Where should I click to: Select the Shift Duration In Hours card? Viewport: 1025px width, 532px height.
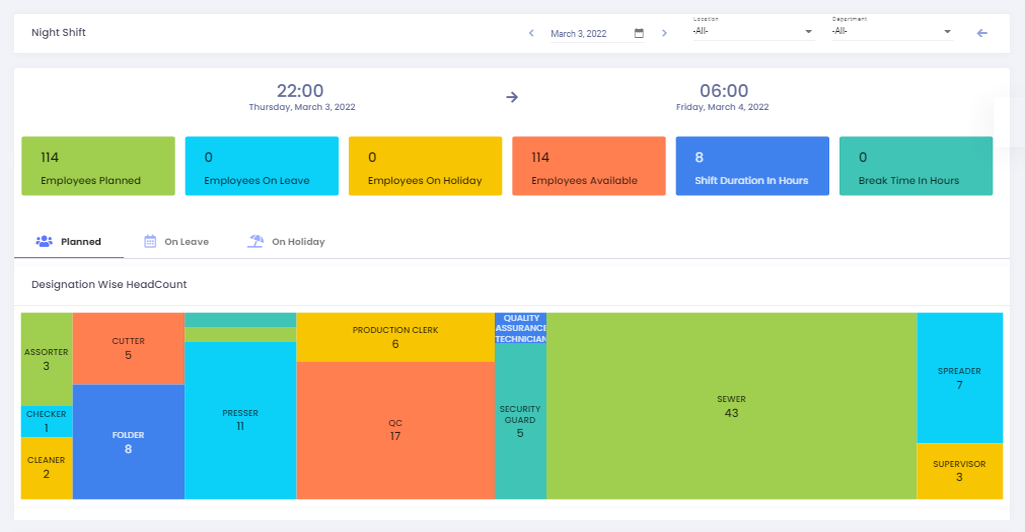tap(752, 166)
